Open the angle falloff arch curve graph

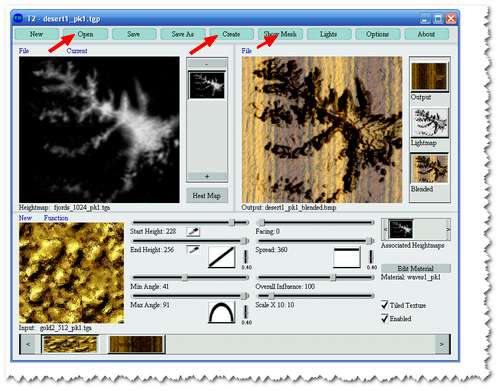222,312
